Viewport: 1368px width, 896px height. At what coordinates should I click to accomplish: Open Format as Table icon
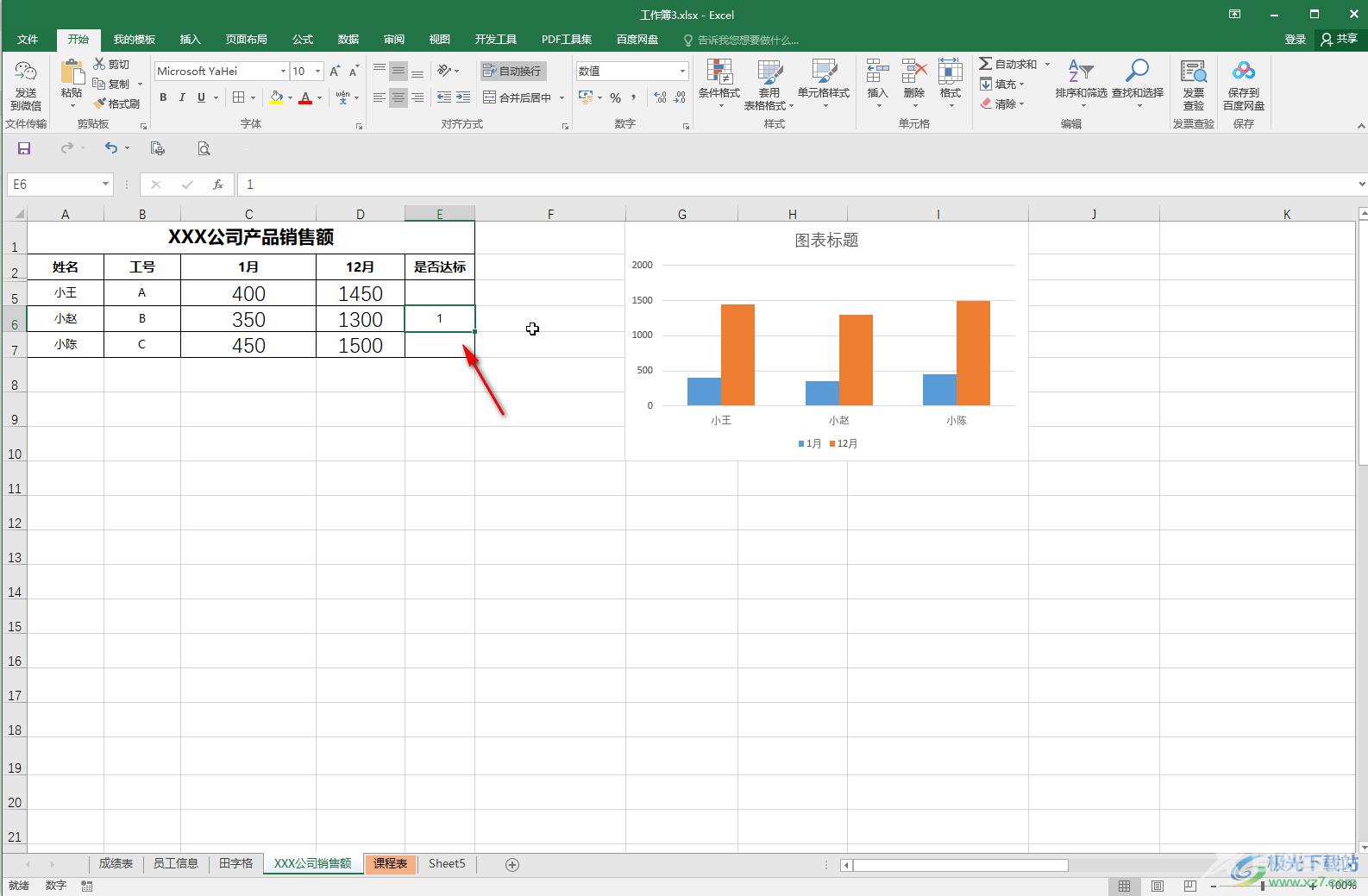point(769,72)
